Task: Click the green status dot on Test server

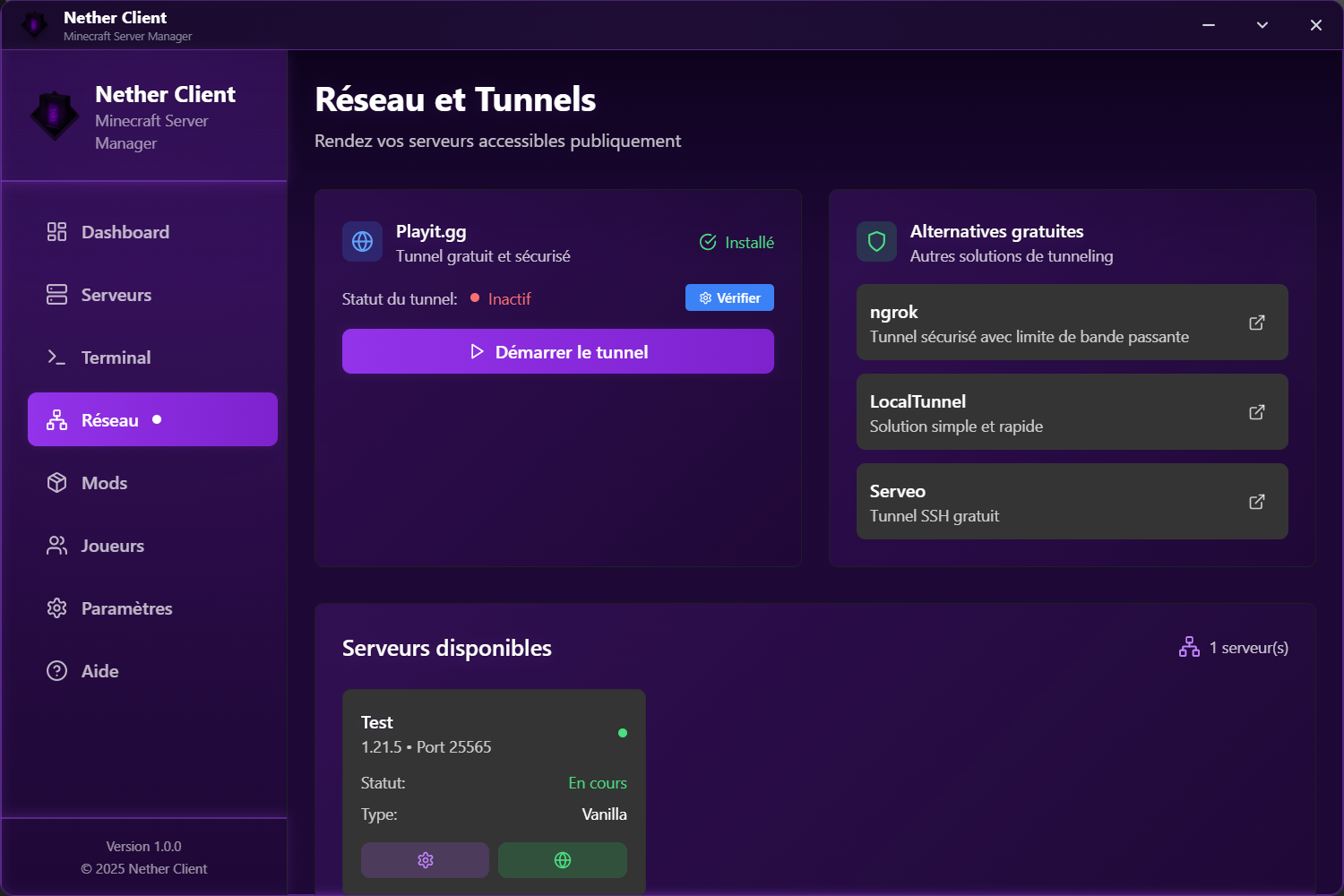Action: [622, 733]
